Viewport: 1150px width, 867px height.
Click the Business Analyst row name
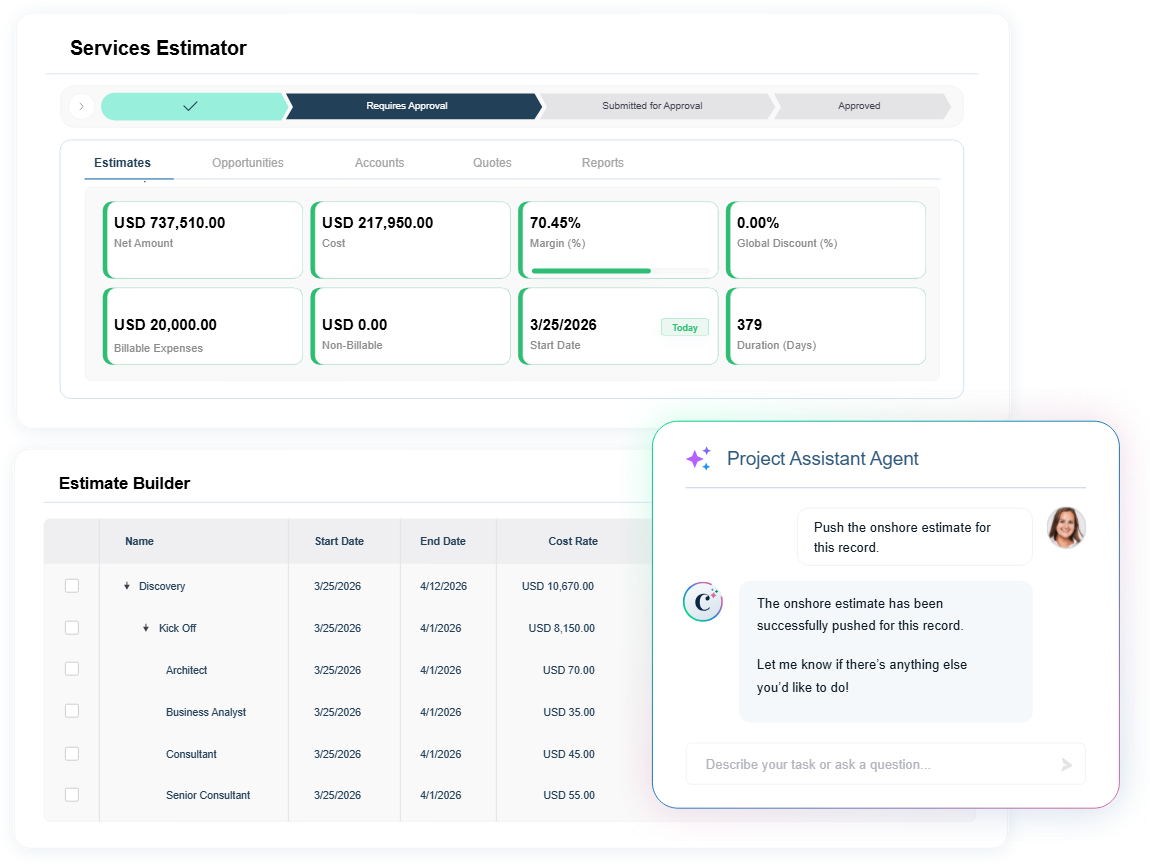point(206,712)
